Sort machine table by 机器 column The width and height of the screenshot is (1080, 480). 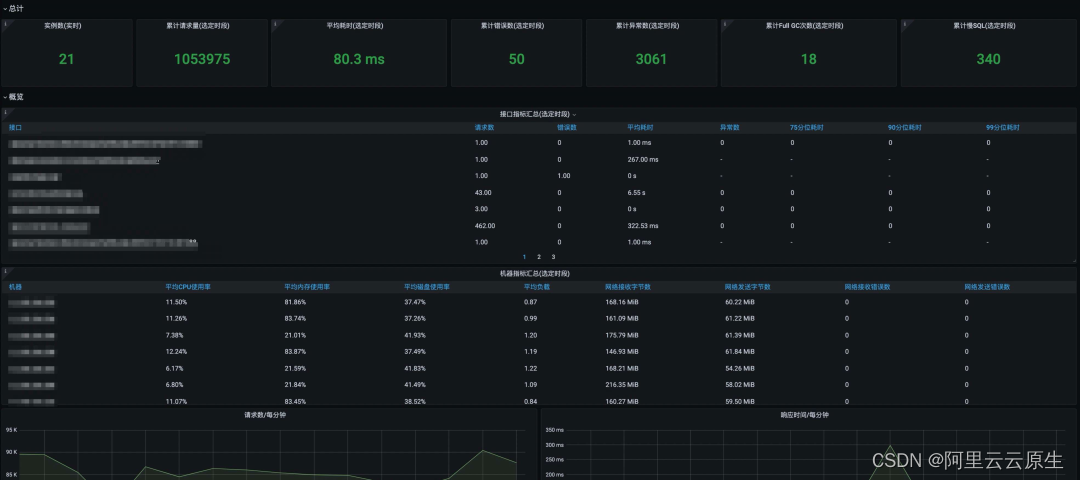15,287
